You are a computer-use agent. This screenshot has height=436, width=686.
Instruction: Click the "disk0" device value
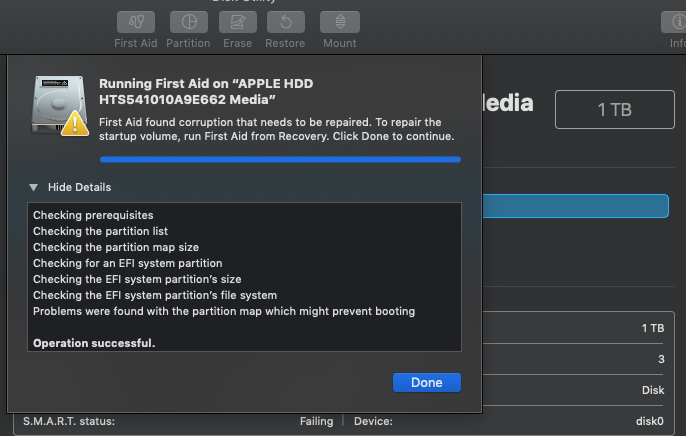pyautogui.click(x=650, y=421)
